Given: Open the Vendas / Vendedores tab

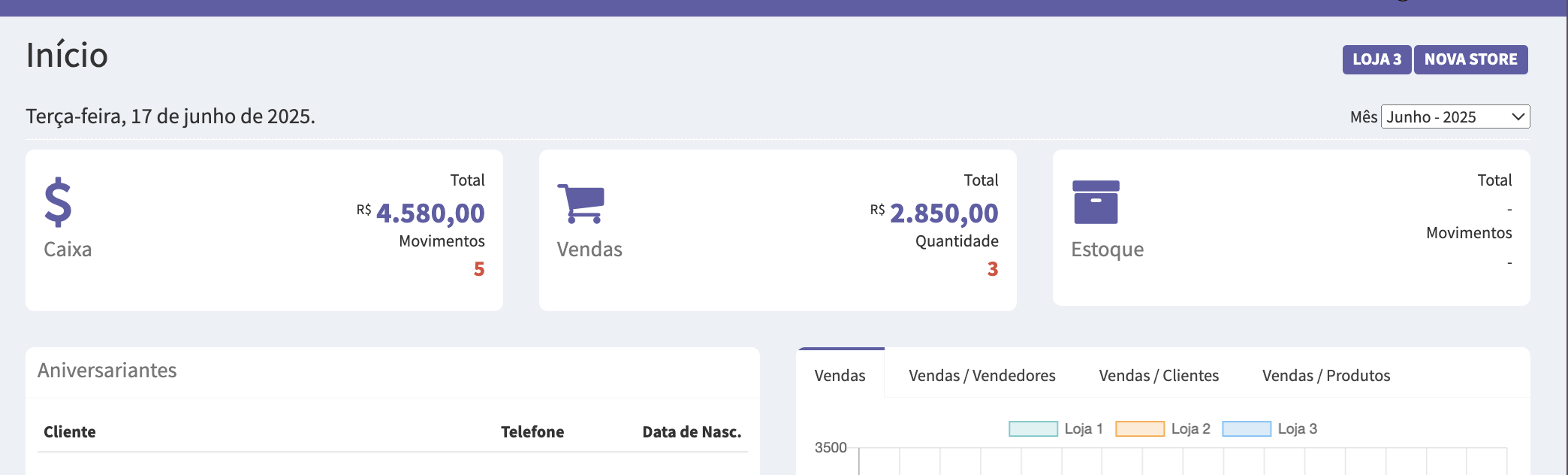Looking at the screenshot, I should coord(982,375).
